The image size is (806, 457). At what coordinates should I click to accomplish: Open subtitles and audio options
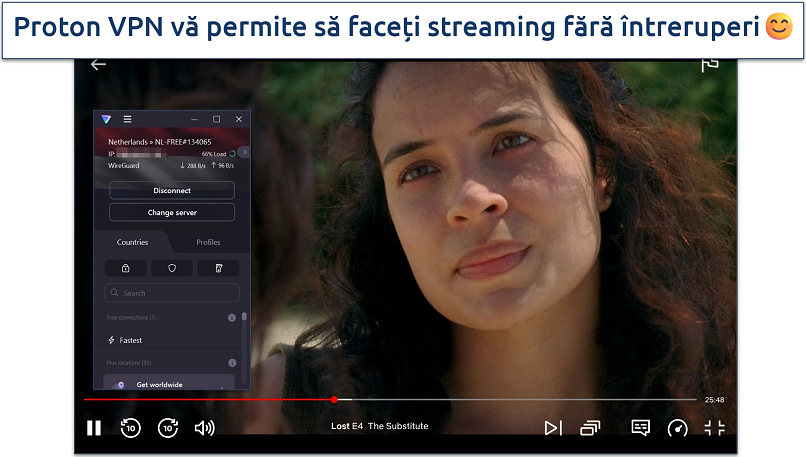(641, 428)
